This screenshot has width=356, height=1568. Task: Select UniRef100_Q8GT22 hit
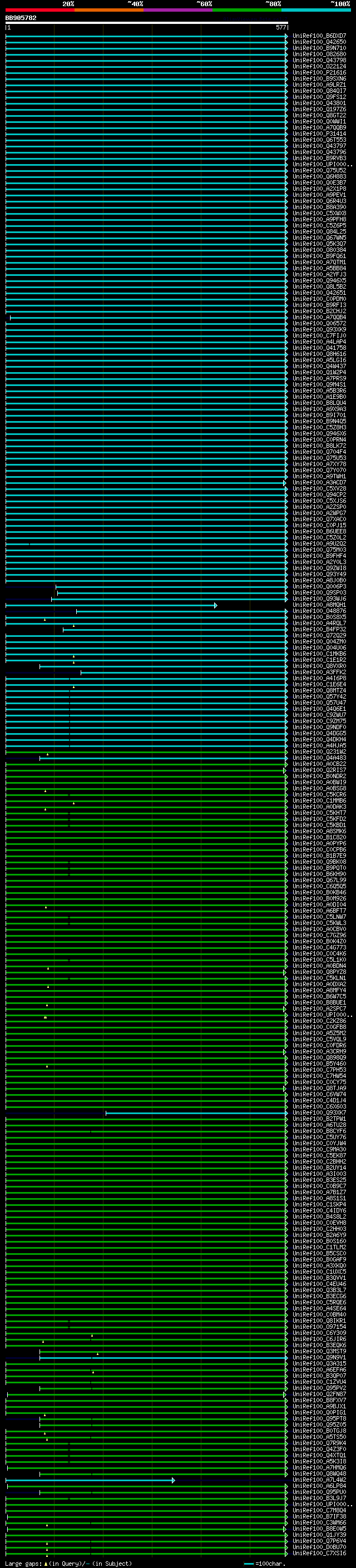[319, 116]
